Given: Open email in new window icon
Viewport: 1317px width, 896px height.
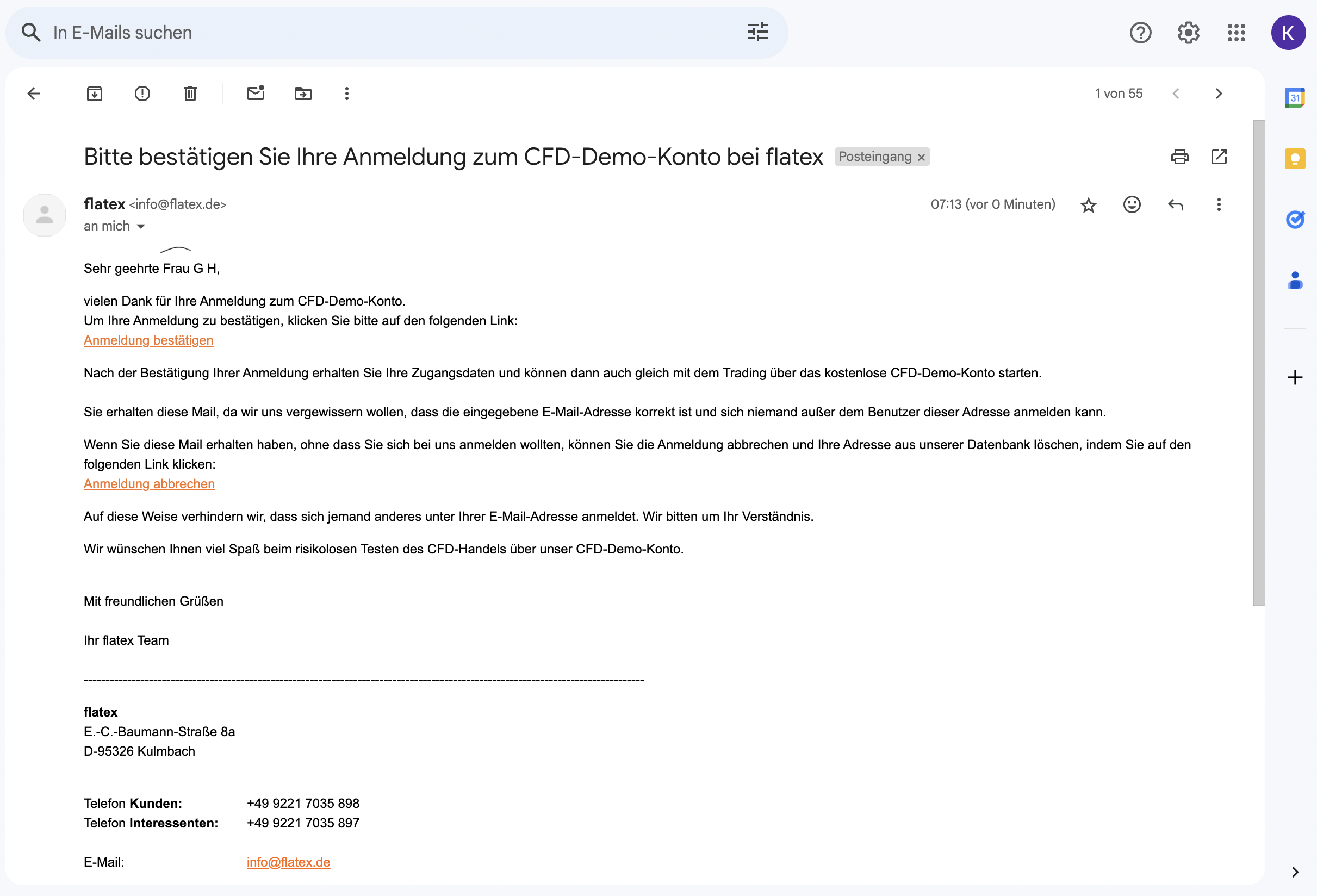Looking at the screenshot, I should click(1219, 157).
